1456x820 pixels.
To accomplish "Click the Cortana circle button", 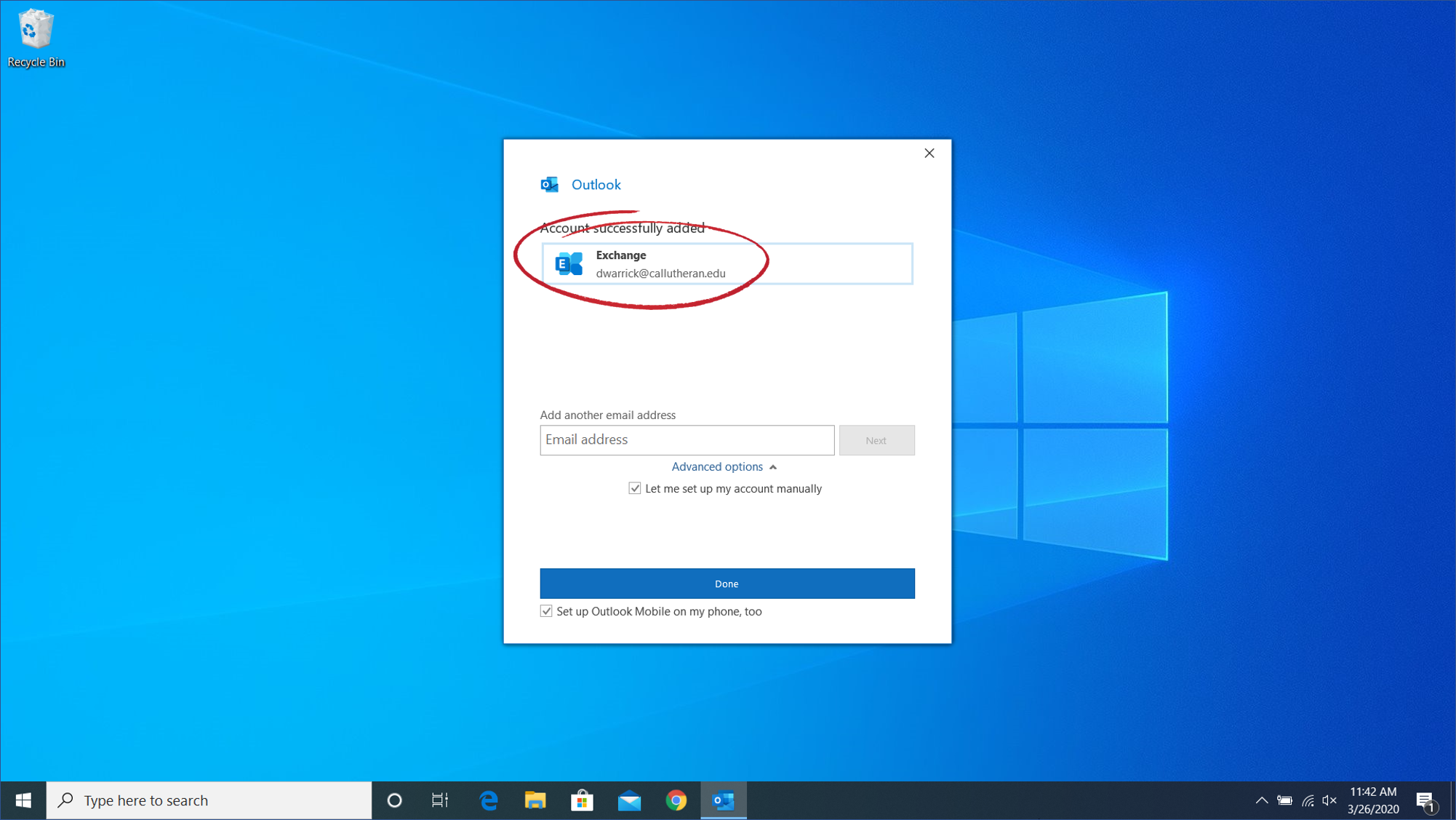I will [x=394, y=800].
